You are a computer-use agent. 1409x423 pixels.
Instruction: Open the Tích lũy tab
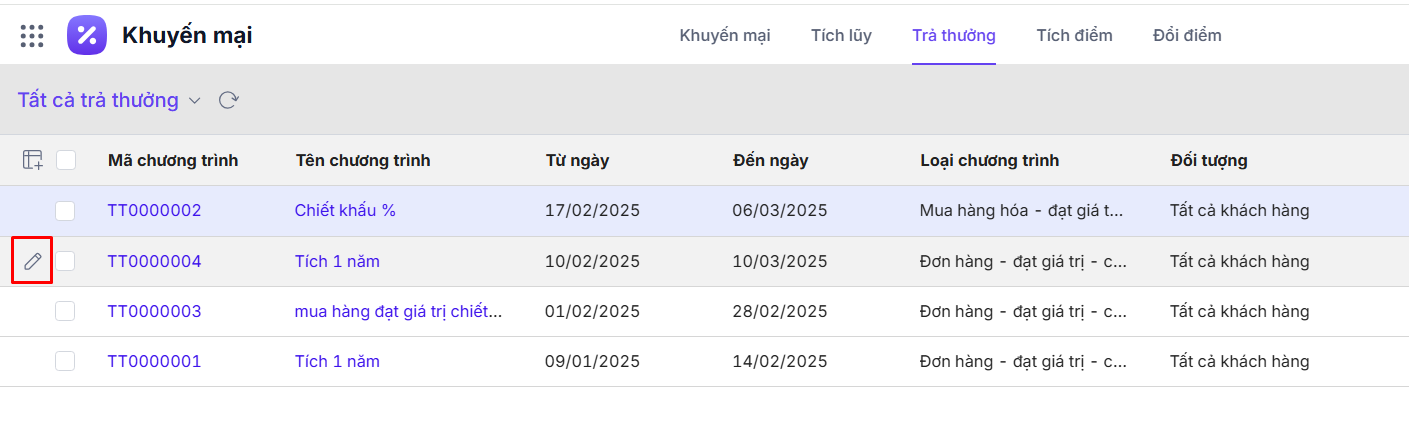[x=841, y=36]
